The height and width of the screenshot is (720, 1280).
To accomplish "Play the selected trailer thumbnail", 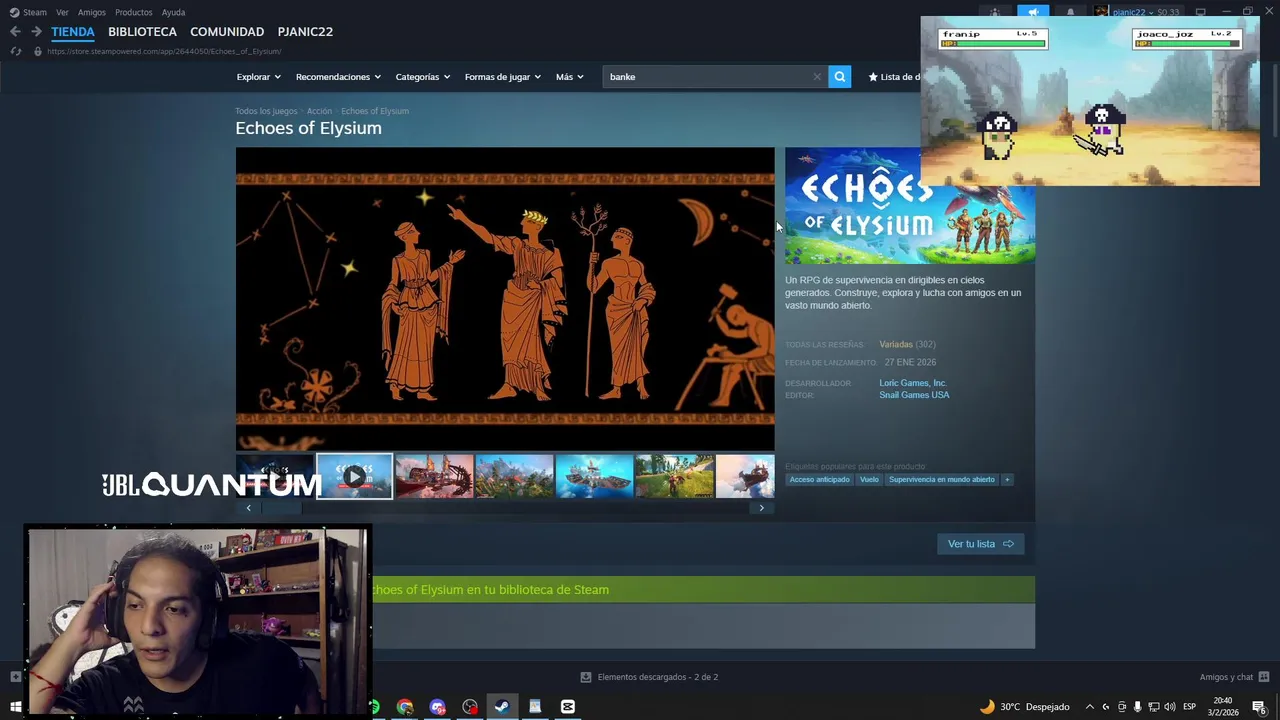I will (x=354, y=477).
